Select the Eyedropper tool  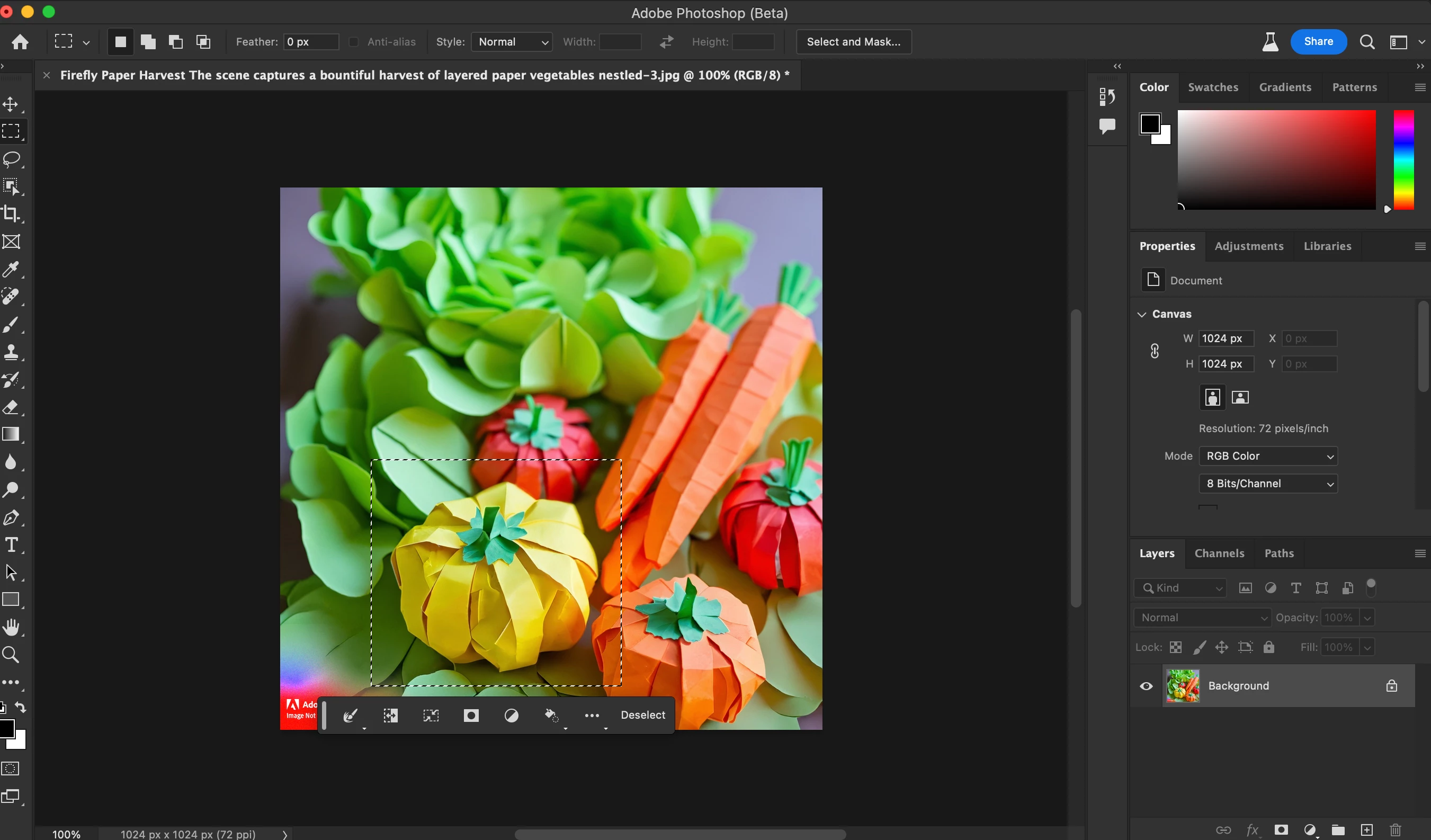point(11,269)
